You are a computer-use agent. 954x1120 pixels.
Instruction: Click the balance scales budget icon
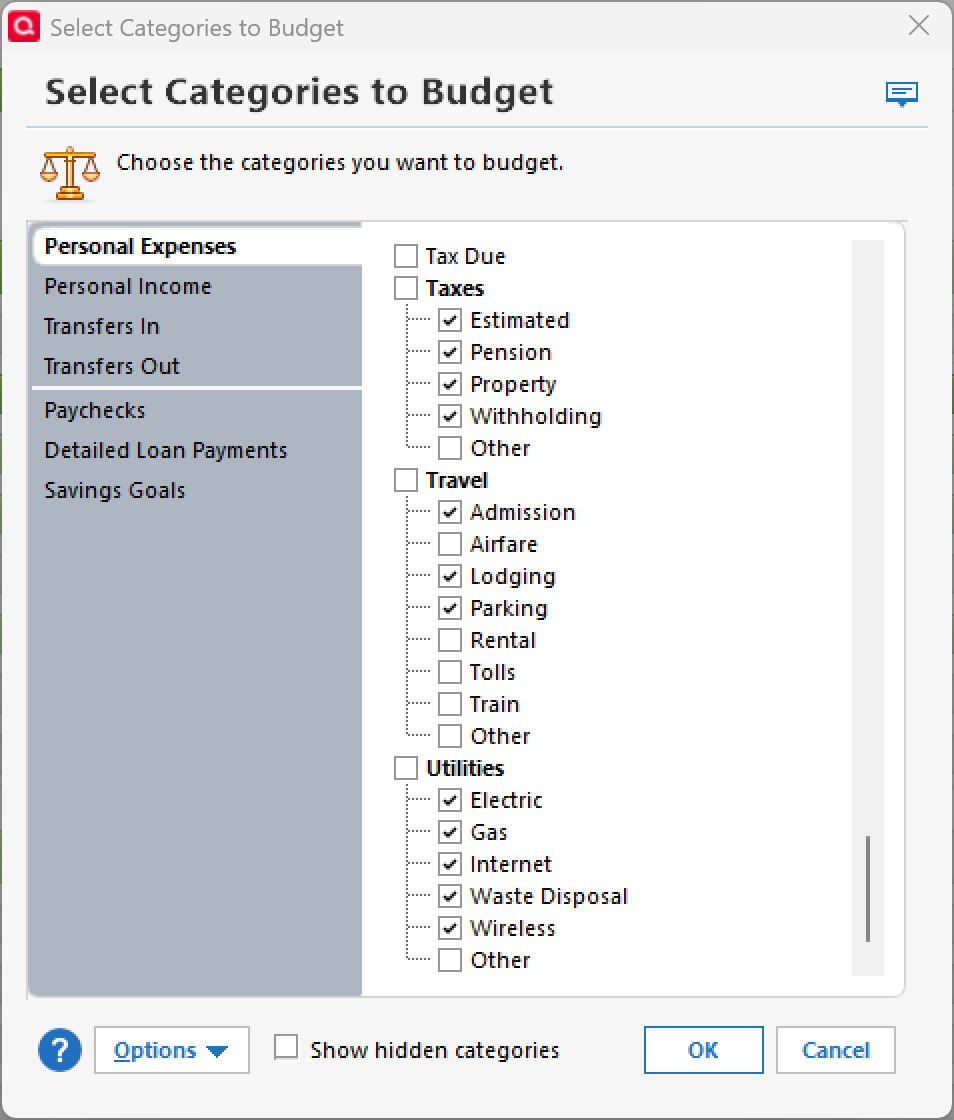click(x=70, y=175)
